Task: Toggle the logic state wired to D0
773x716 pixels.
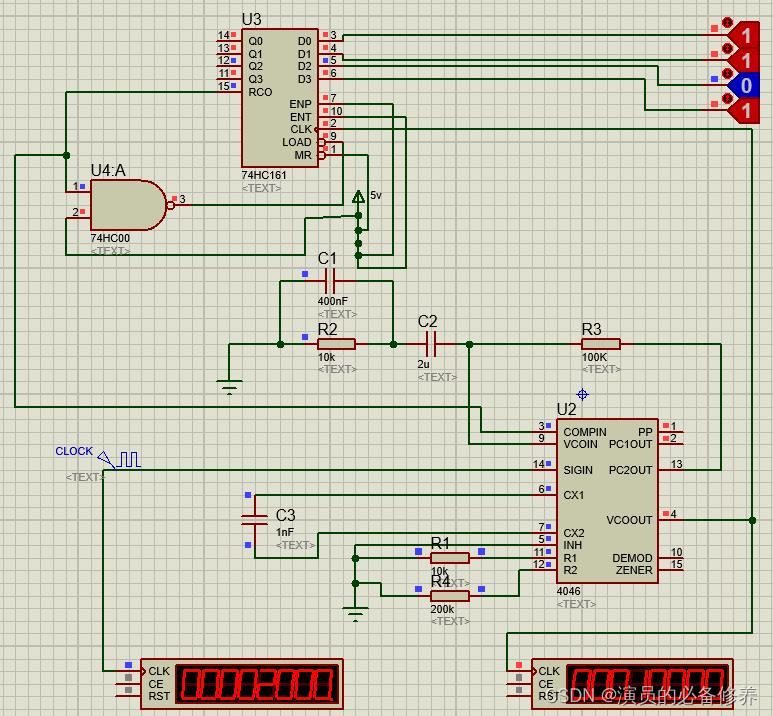Action: [743, 36]
